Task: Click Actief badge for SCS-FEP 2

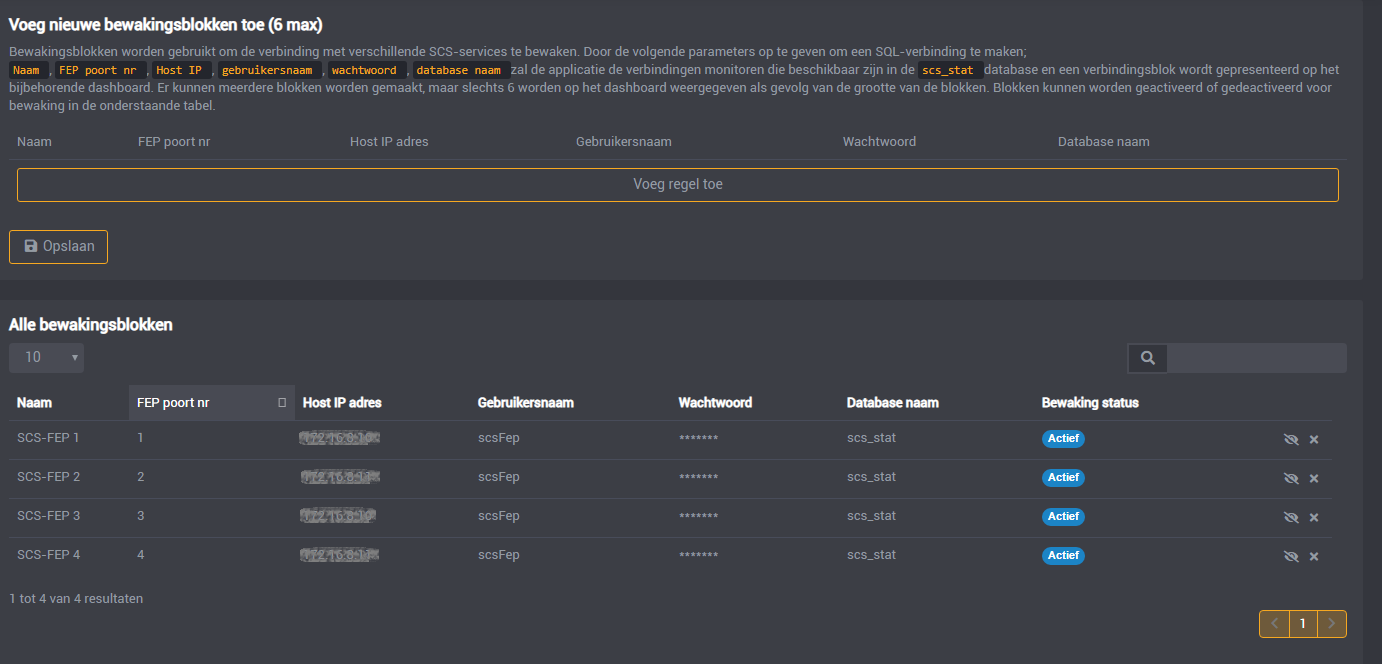Action: [x=1064, y=477]
